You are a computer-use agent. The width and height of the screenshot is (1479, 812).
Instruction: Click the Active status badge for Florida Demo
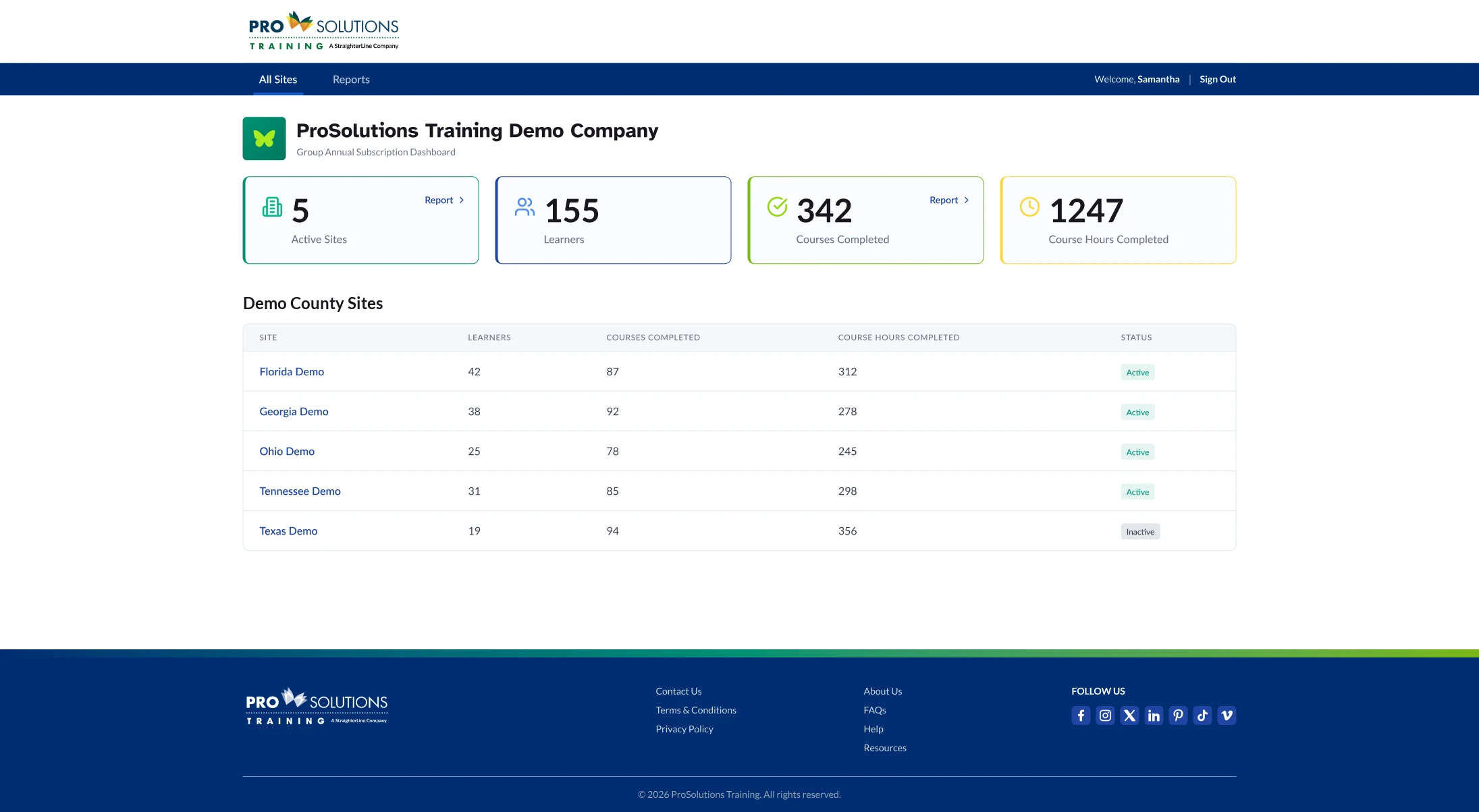coord(1137,373)
